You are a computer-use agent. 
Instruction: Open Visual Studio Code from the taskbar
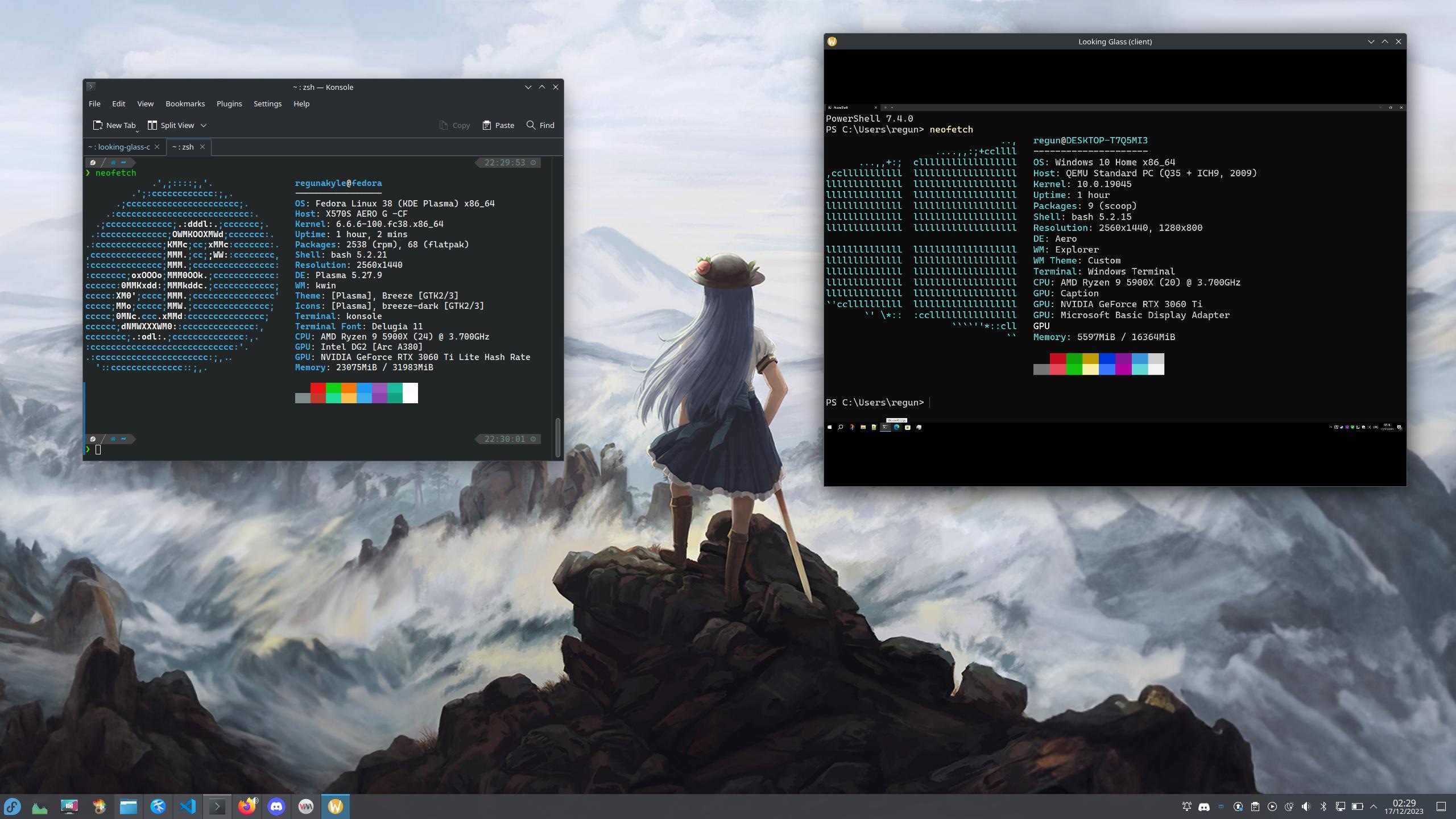click(188, 806)
